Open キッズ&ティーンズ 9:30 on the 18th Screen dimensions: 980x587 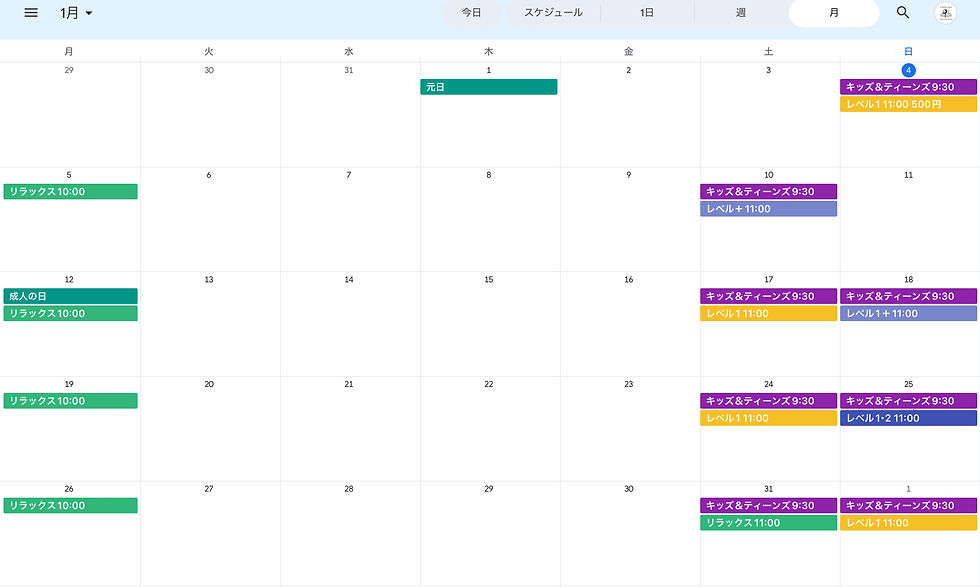908,296
